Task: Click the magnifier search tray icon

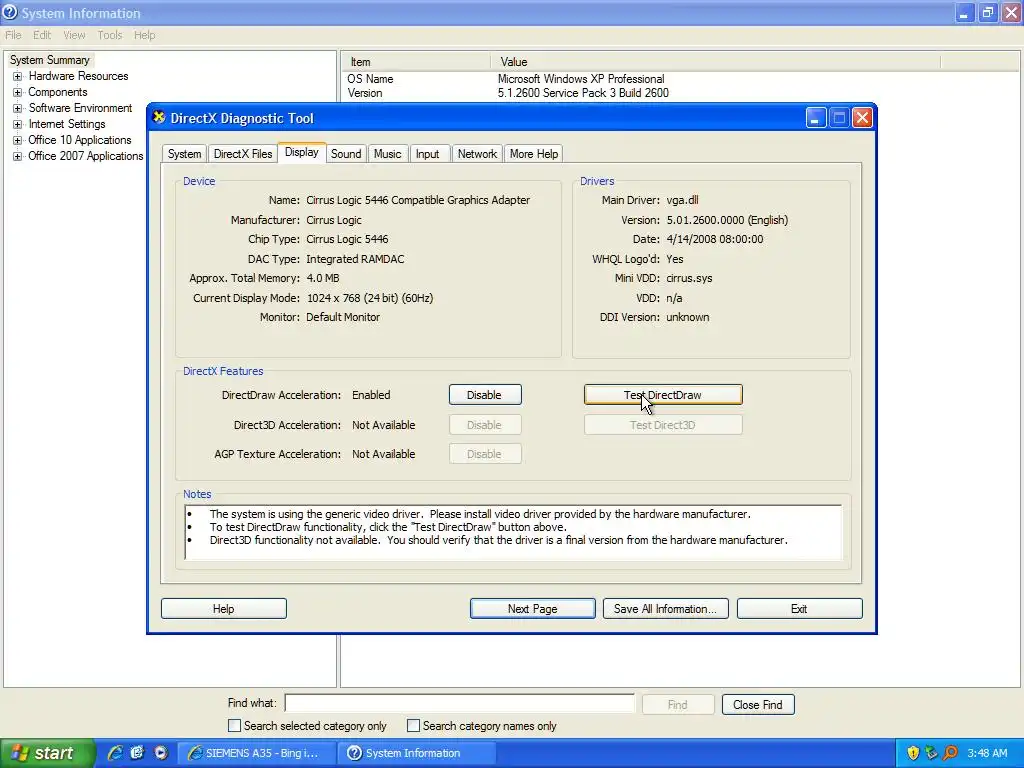Action: click(950, 753)
